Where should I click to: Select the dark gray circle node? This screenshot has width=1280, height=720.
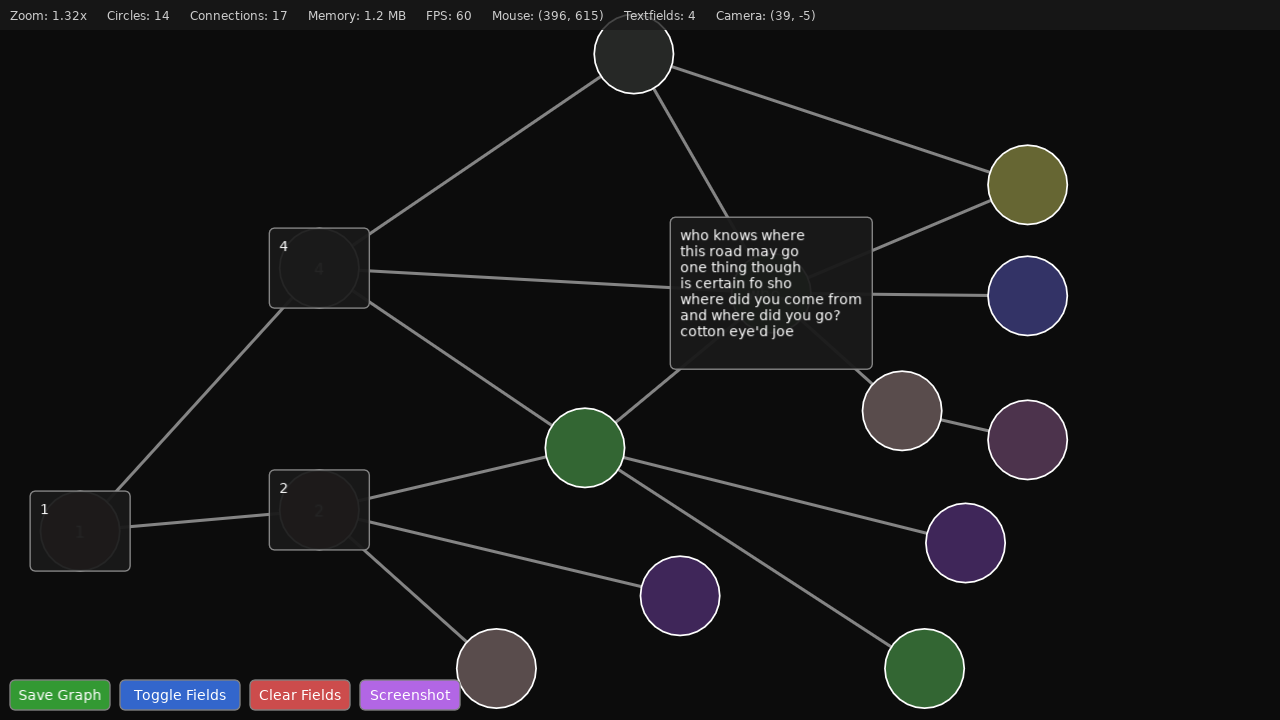click(x=634, y=54)
